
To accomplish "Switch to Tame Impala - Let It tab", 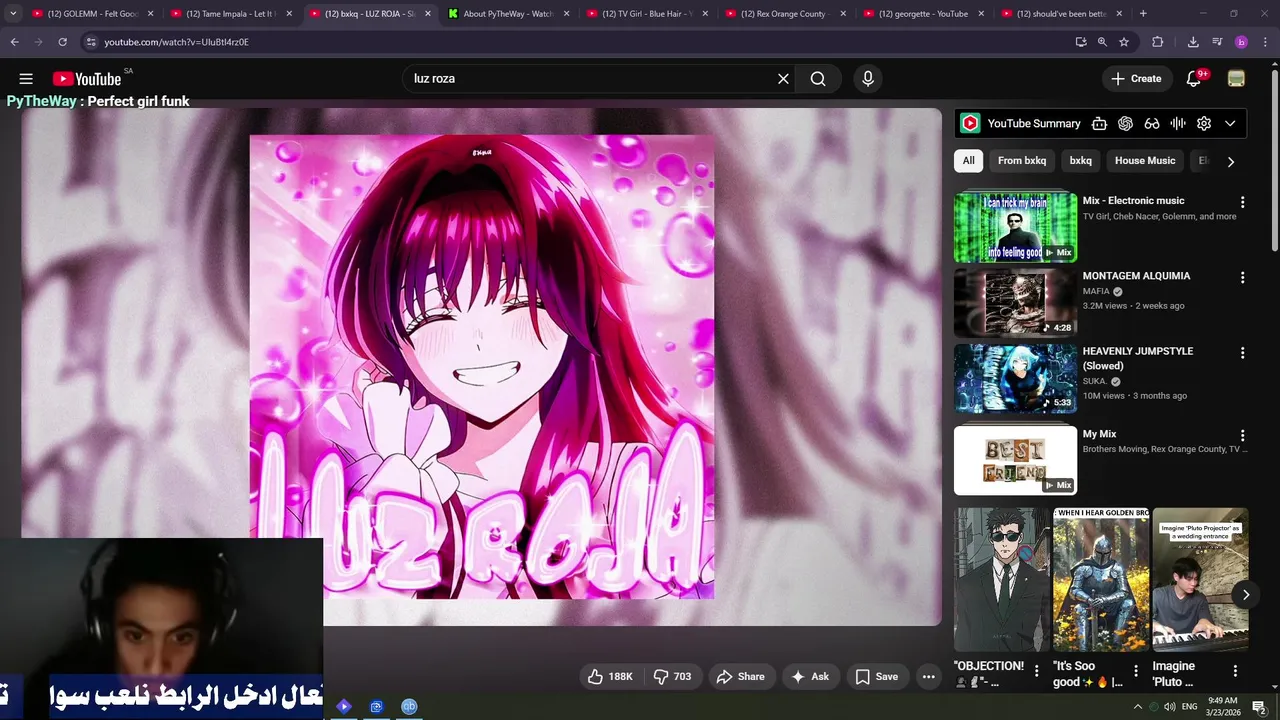I will 231,14.
